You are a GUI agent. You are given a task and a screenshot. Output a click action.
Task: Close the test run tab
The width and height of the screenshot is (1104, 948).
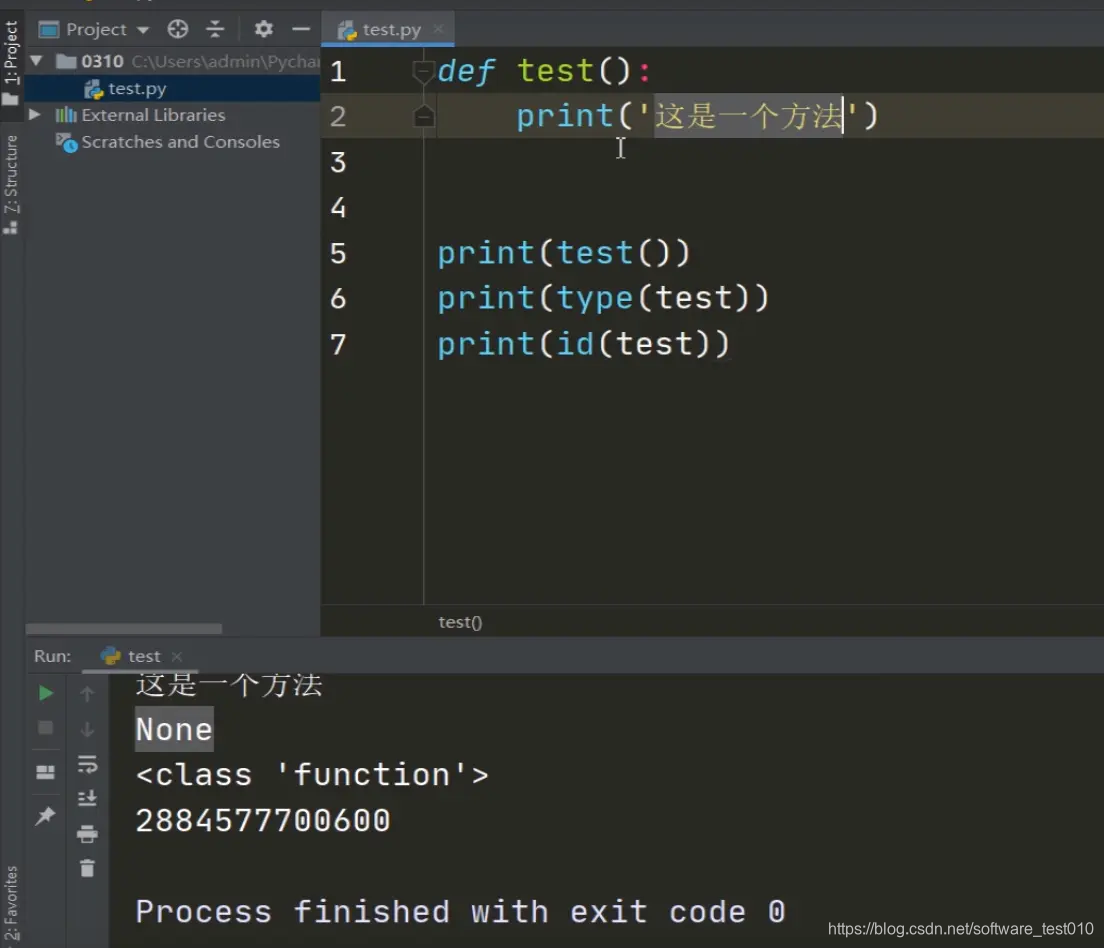coord(177,656)
